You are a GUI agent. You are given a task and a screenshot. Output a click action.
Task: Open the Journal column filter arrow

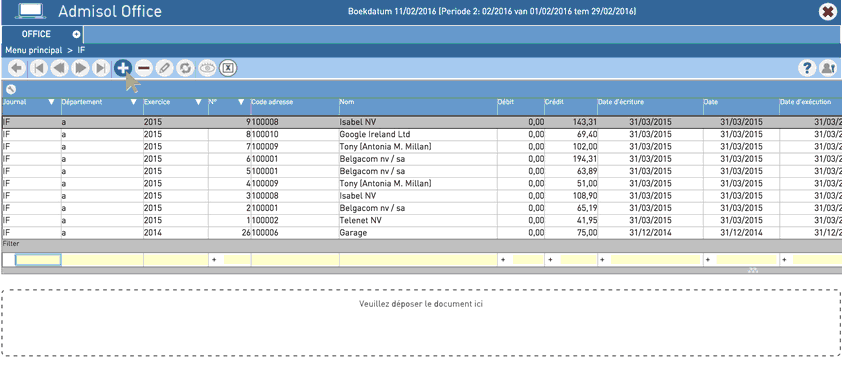pos(52,102)
